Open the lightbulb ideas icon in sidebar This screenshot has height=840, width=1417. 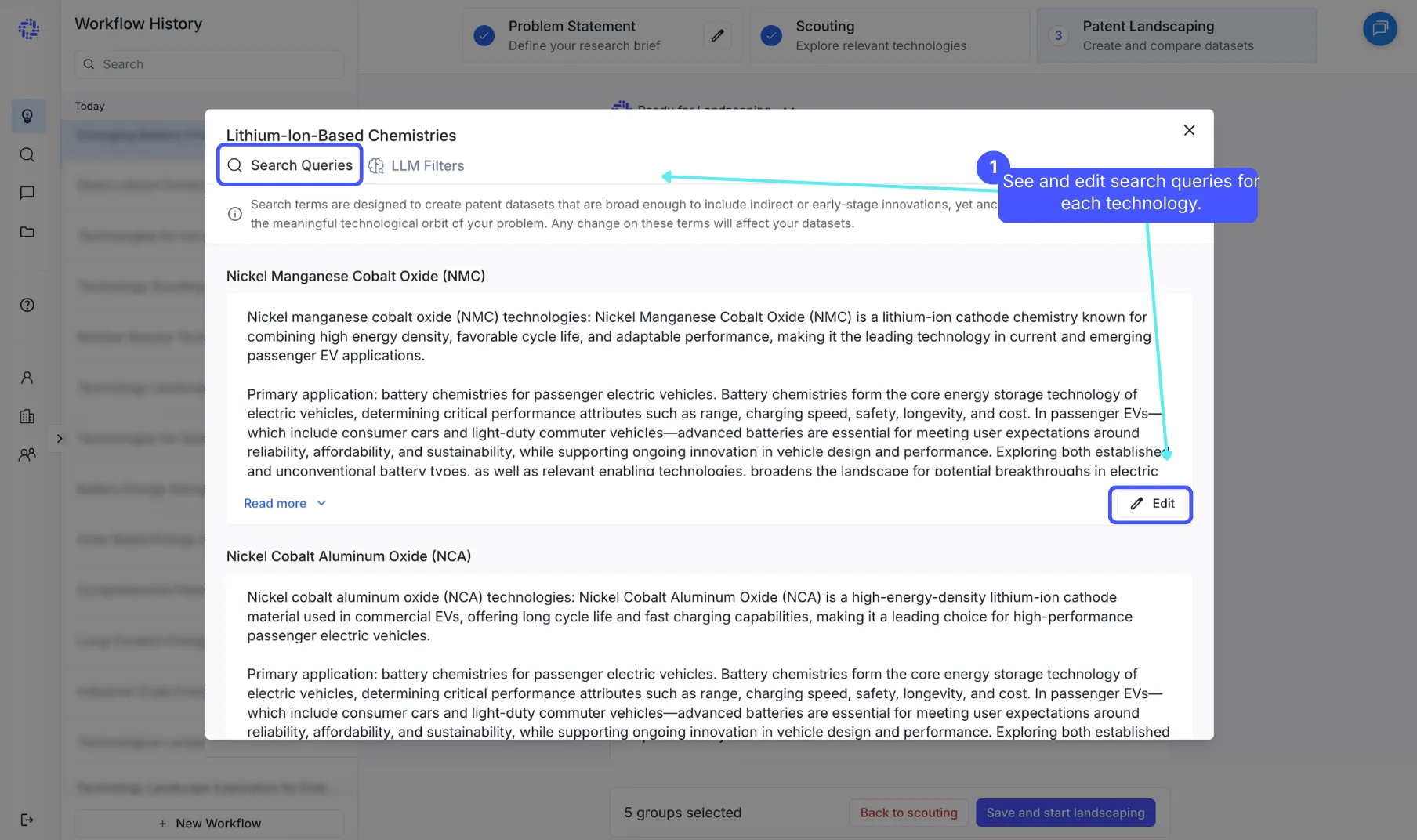coord(27,117)
